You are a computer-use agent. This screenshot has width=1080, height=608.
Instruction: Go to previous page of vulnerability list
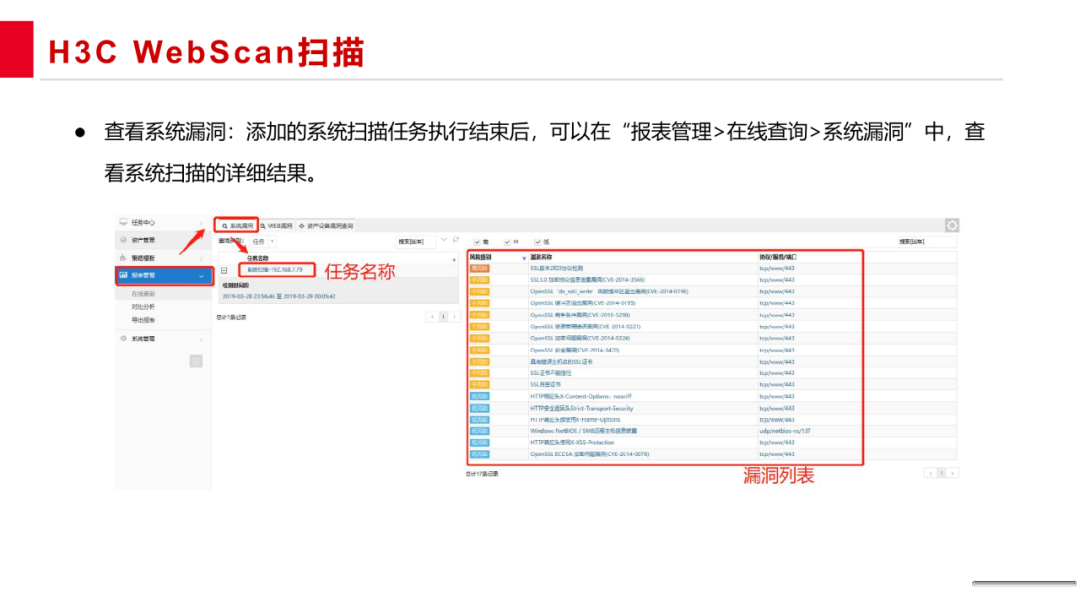pyautogui.click(x=931, y=473)
